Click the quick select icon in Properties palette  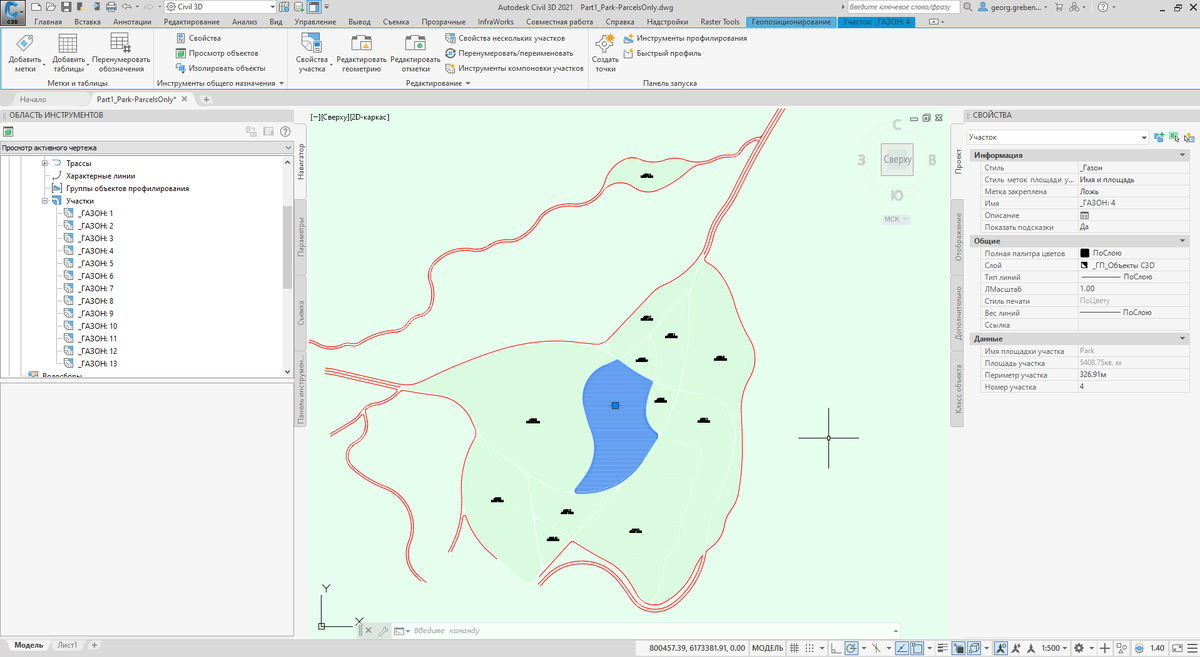coord(1189,137)
